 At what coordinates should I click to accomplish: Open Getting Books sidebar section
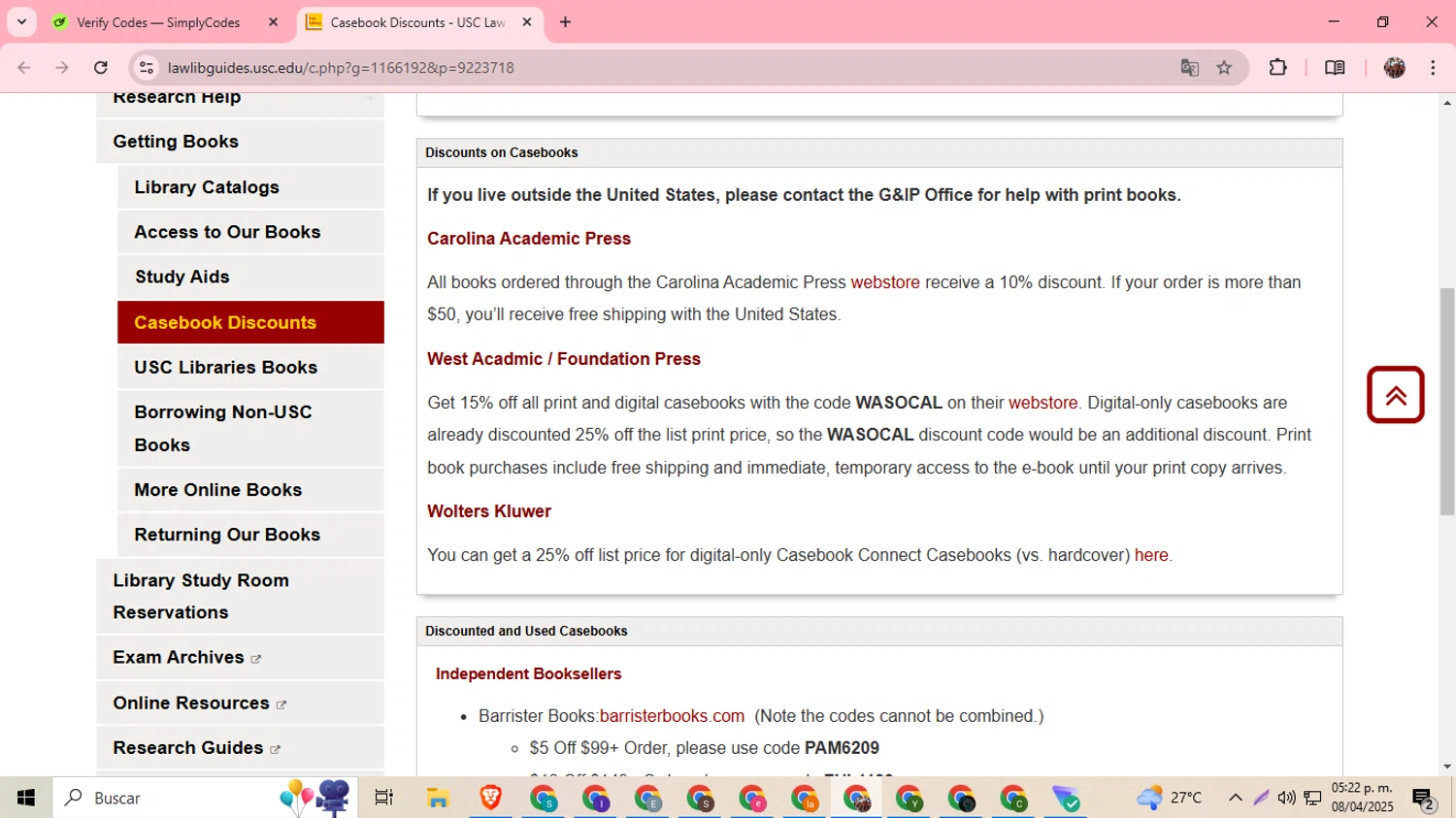click(x=240, y=142)
